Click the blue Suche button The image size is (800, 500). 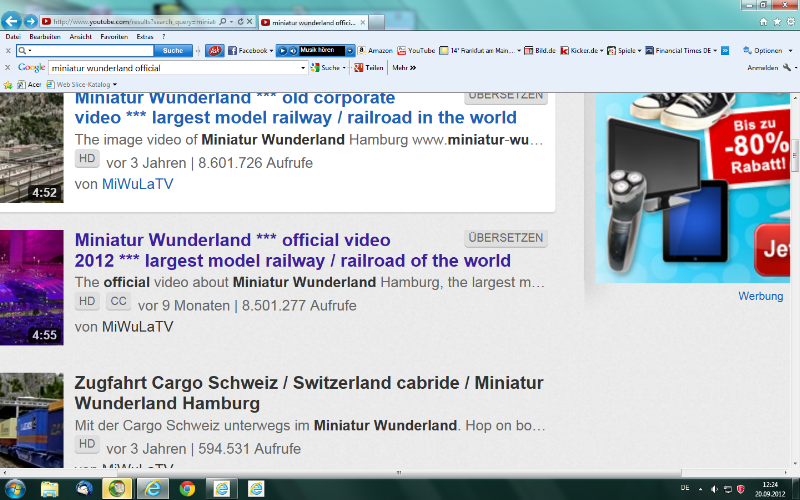[x=172, y=50]
